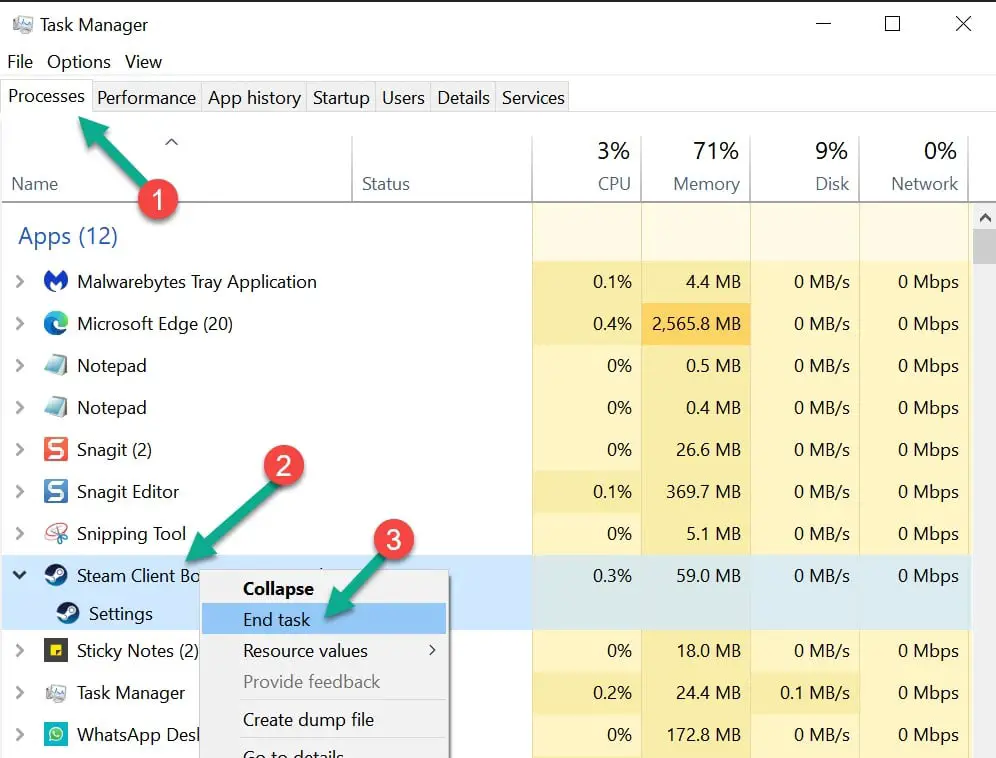Sort processes by Network column
The width and height of the screenshot is (996, 758).
tap(914, 168)
